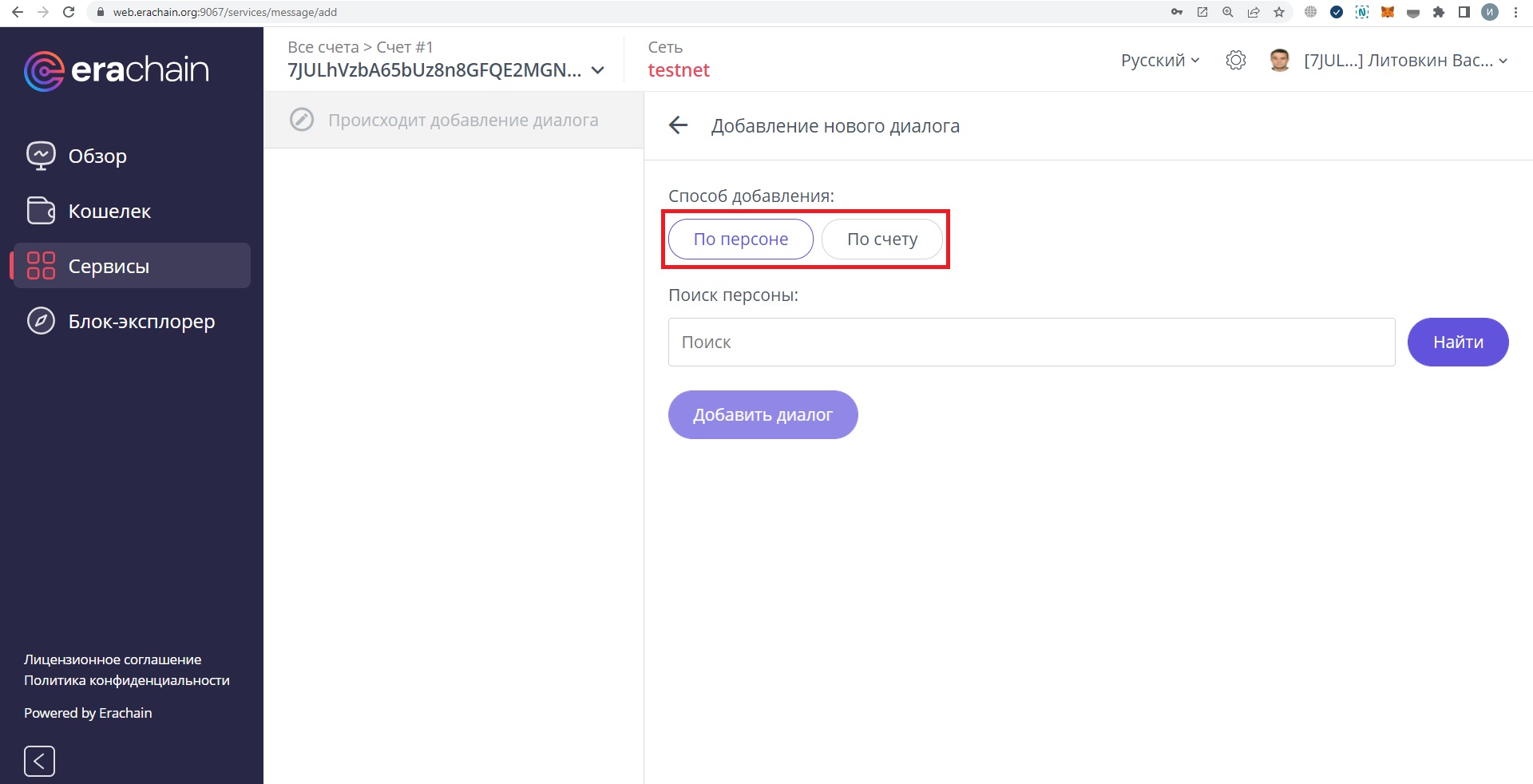Open the Кошелек section
This screenshot has width=1533, height=784.
(x=109, y=211)
